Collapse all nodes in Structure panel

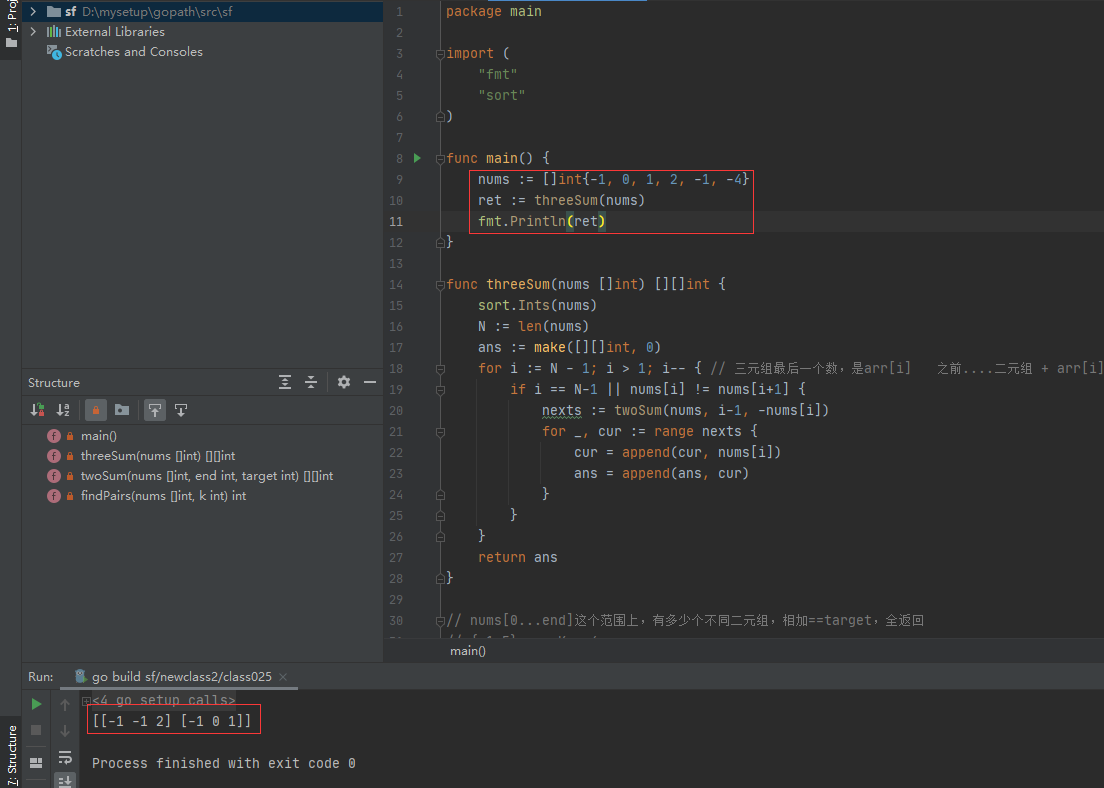(x=311, y=382)
